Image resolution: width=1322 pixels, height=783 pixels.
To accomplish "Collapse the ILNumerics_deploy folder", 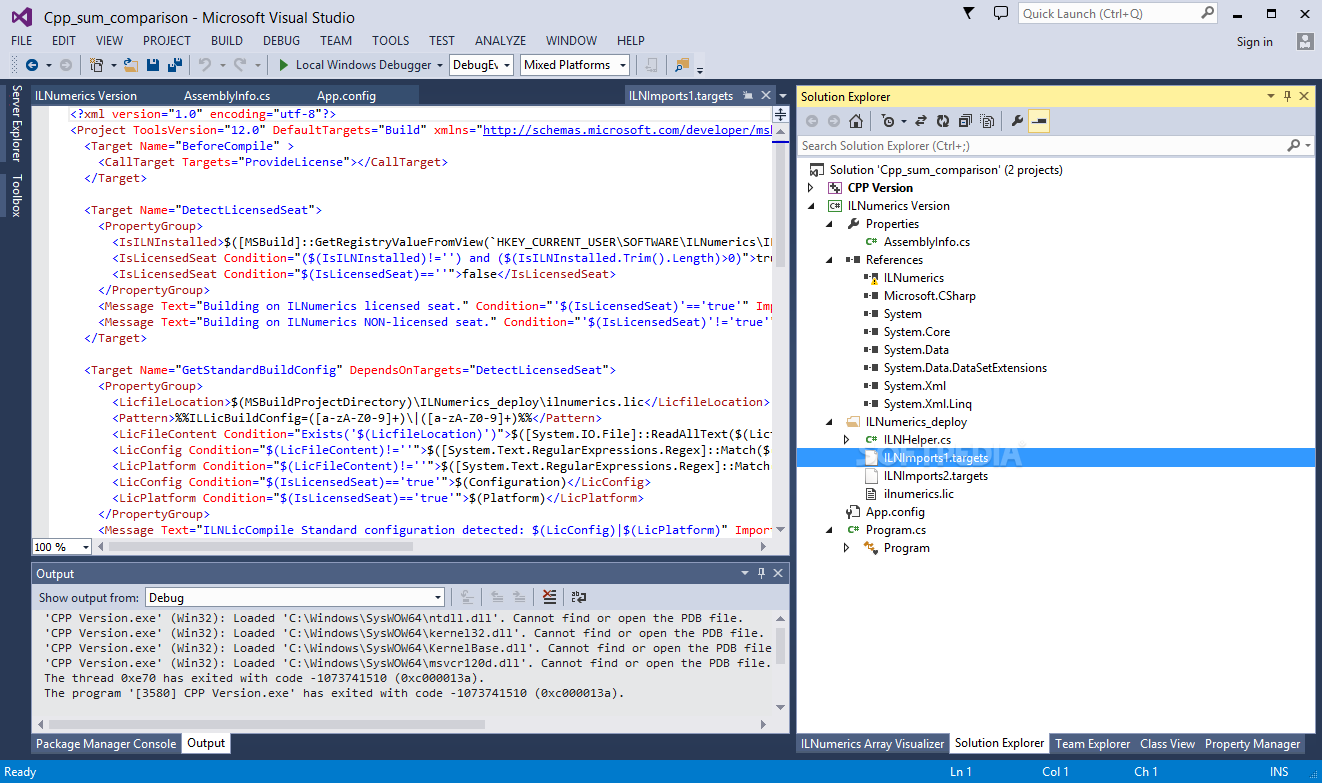I will (829, 422).
